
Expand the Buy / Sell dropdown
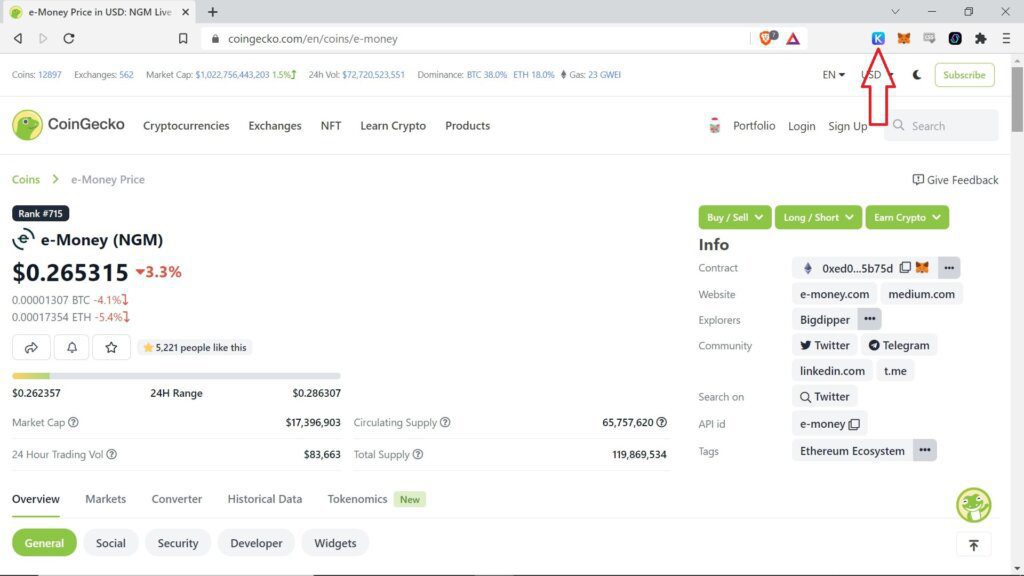tap(735, 217)
